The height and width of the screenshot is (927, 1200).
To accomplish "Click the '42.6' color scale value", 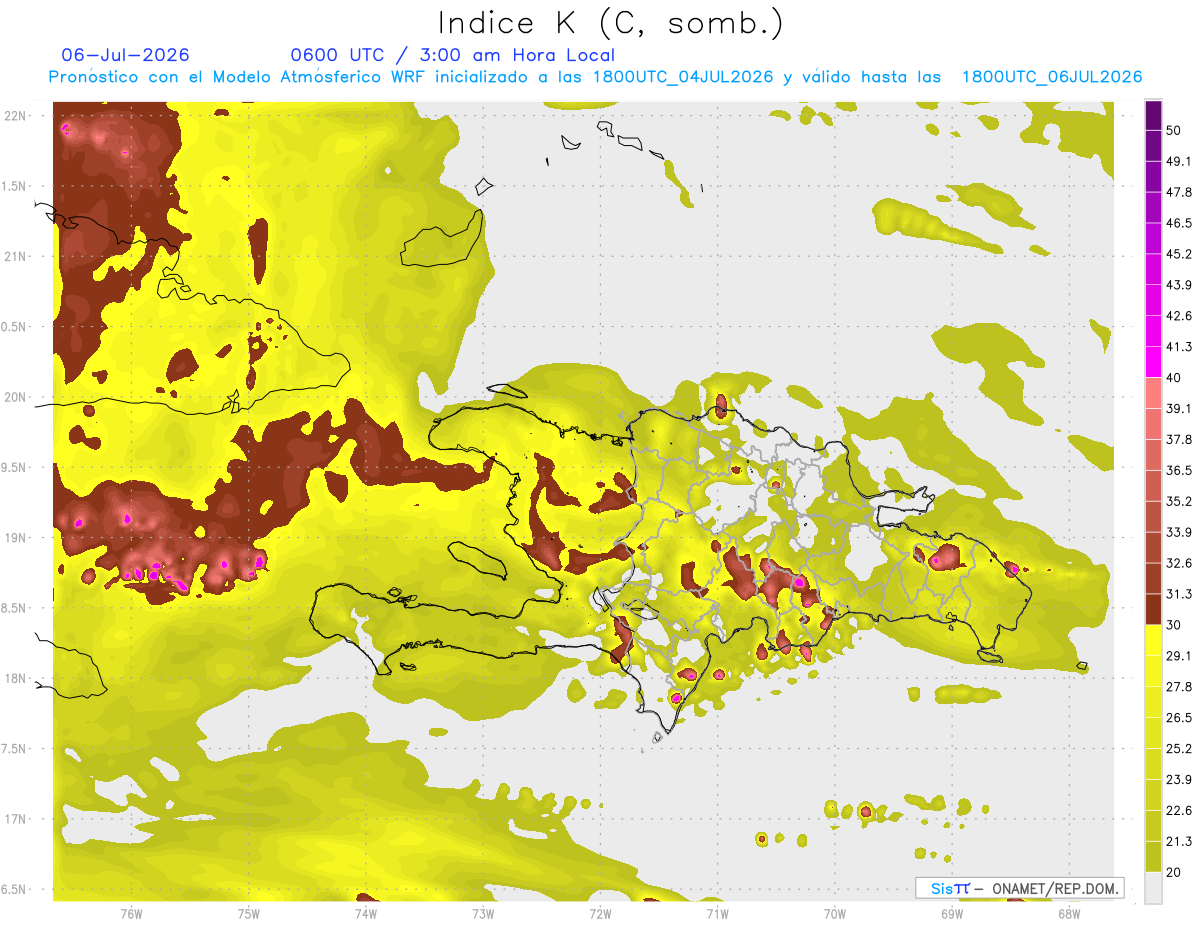I will pos(1178,317).
